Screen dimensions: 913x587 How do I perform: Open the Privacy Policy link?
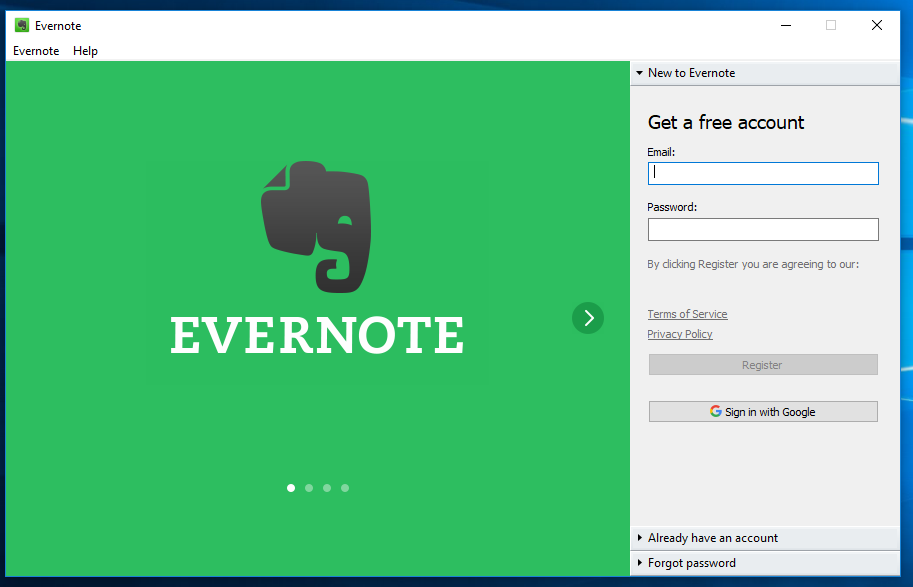click(680, 334)
